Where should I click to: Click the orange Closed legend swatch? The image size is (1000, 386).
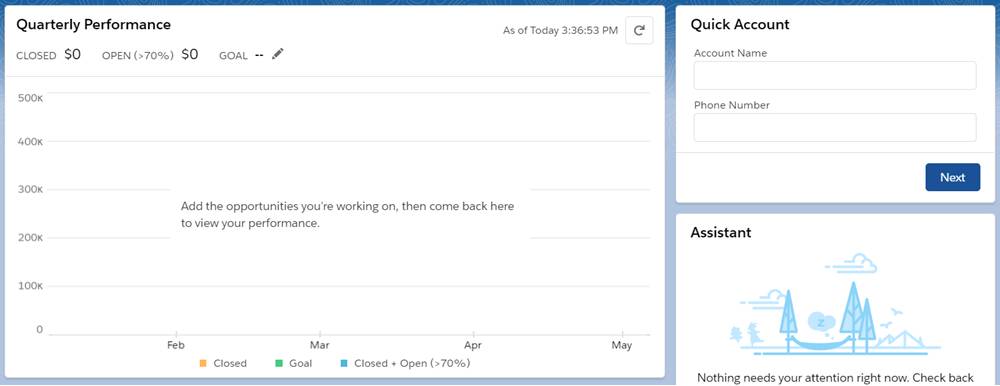tap(203, 364)
